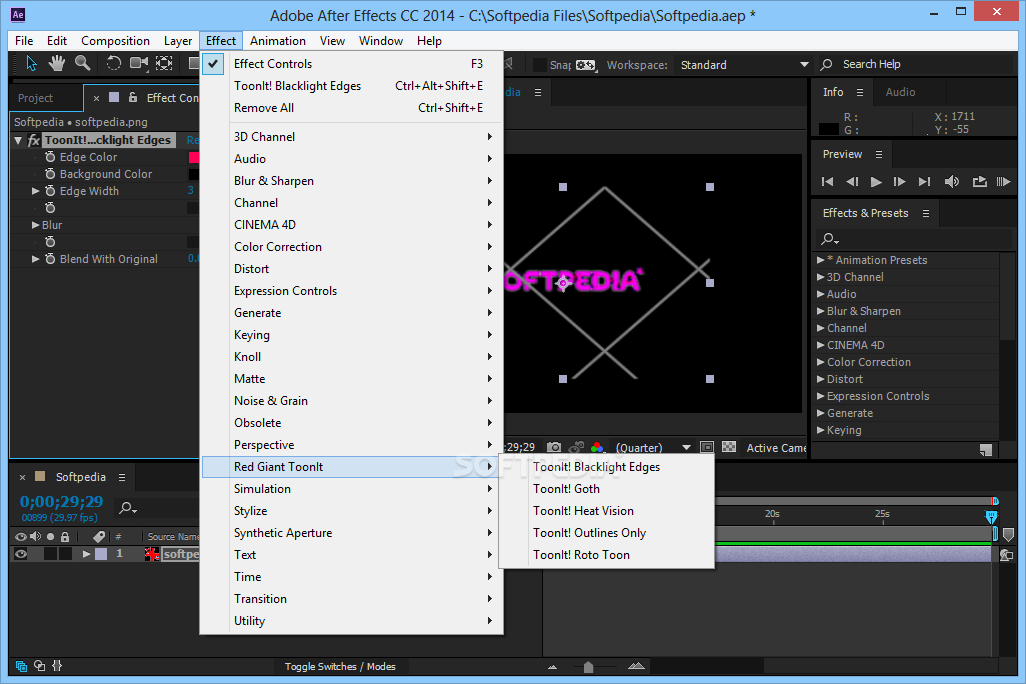Image resolution: width=1026 pixels, height=684 pixels.
Task: Take snapshot with camera icon
Action: (554, 448)
